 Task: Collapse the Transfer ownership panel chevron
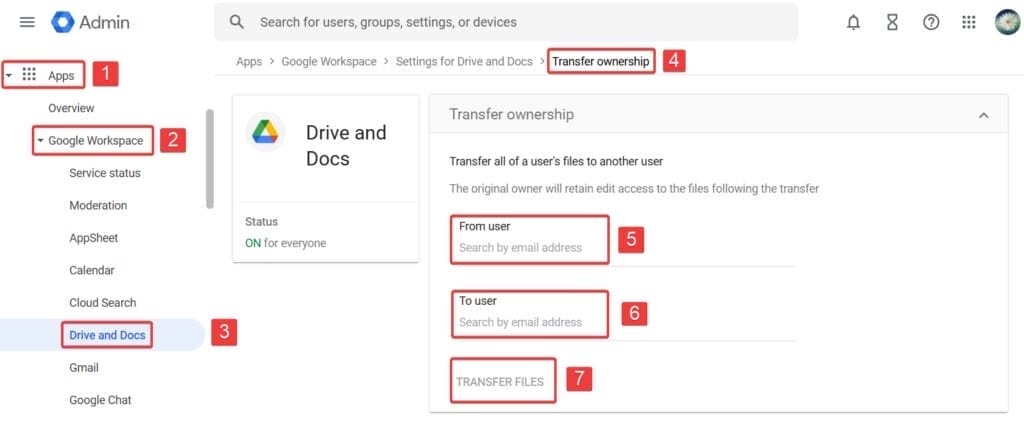[x=984, y=116]
